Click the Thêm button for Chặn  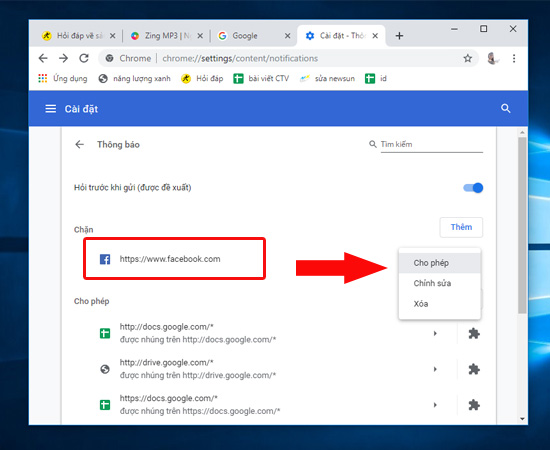click(x=461, y=227)
